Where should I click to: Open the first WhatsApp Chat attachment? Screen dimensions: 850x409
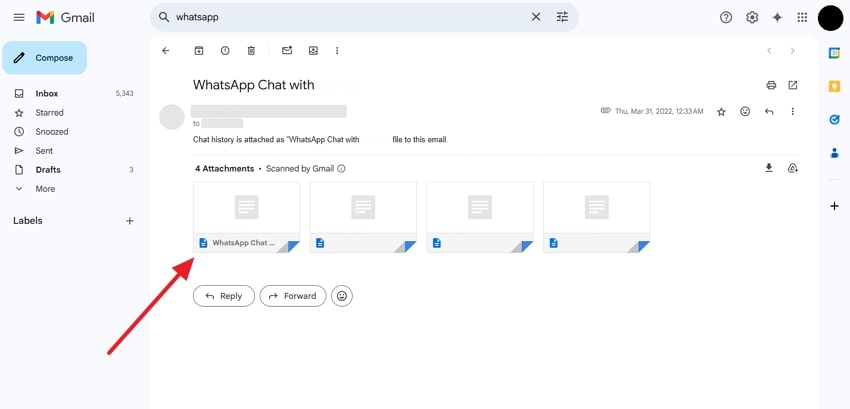coord(246,216)
